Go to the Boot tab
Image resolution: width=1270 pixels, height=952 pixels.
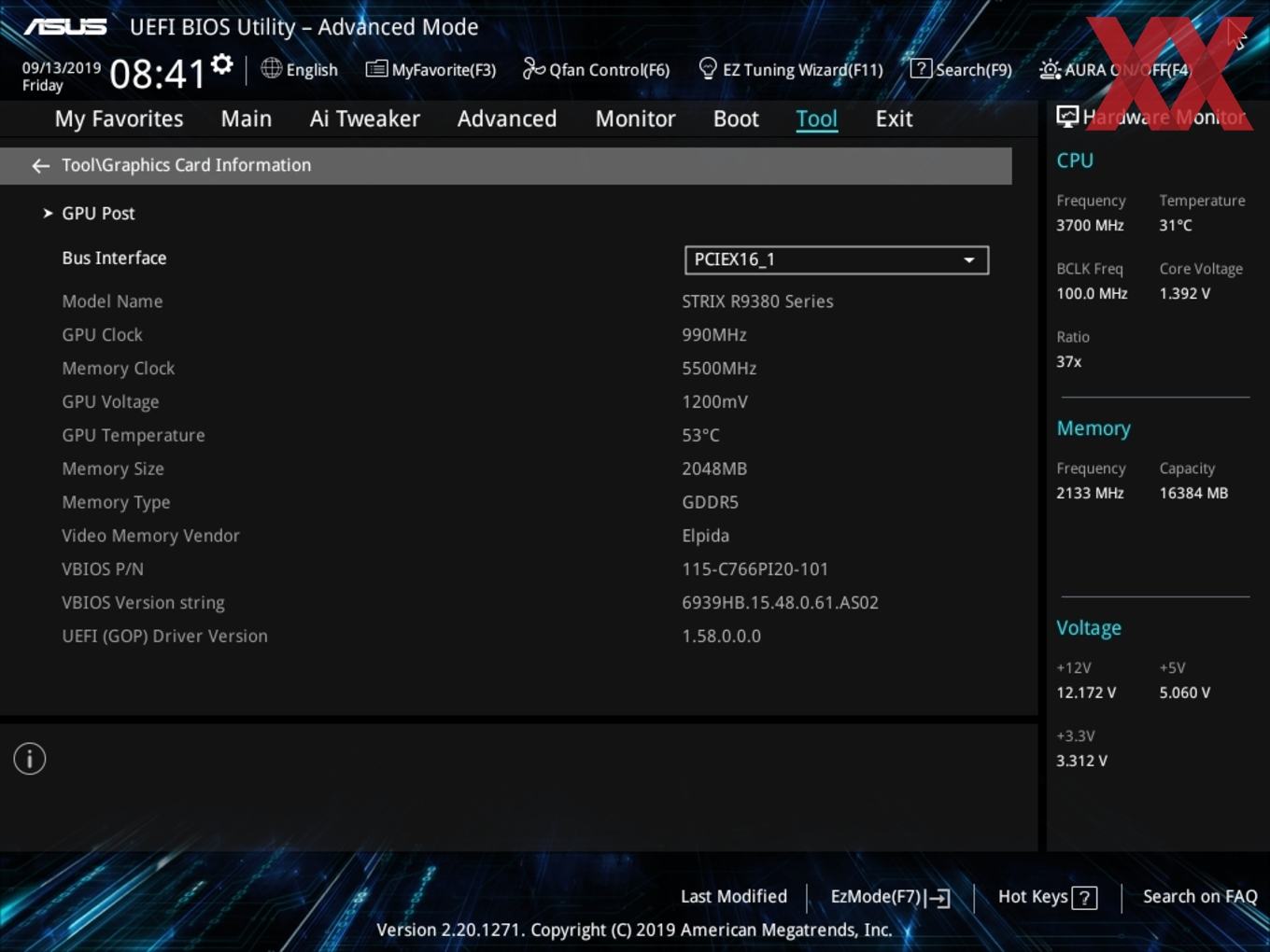pyautogui.click(x=736, y=119)
